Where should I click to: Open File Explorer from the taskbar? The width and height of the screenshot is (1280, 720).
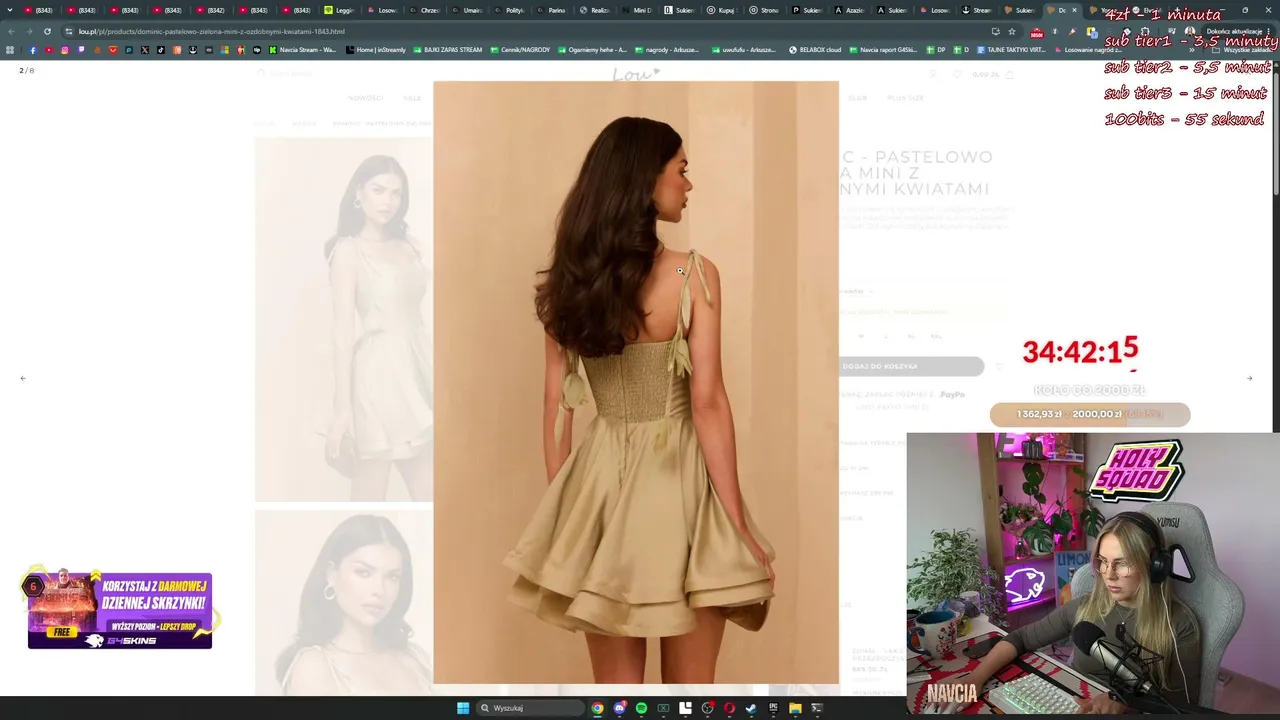[x=795, y=708]
